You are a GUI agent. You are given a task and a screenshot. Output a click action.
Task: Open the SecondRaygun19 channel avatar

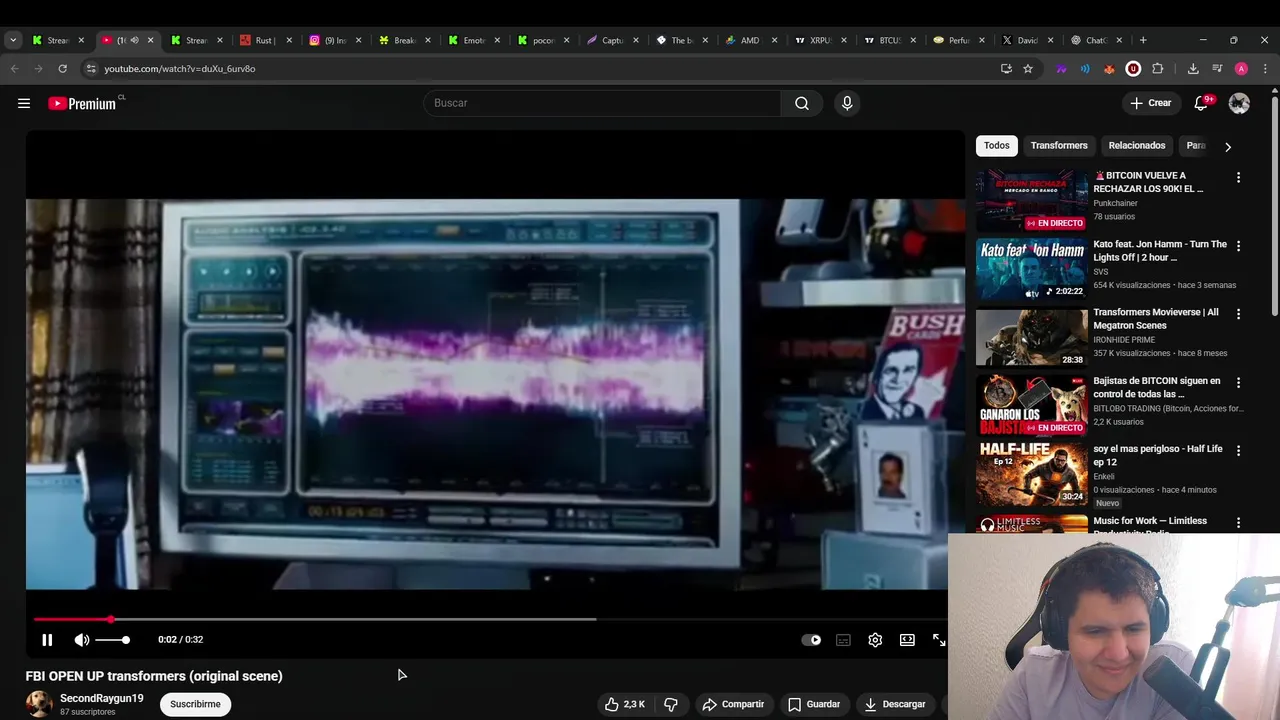[39, 704]
